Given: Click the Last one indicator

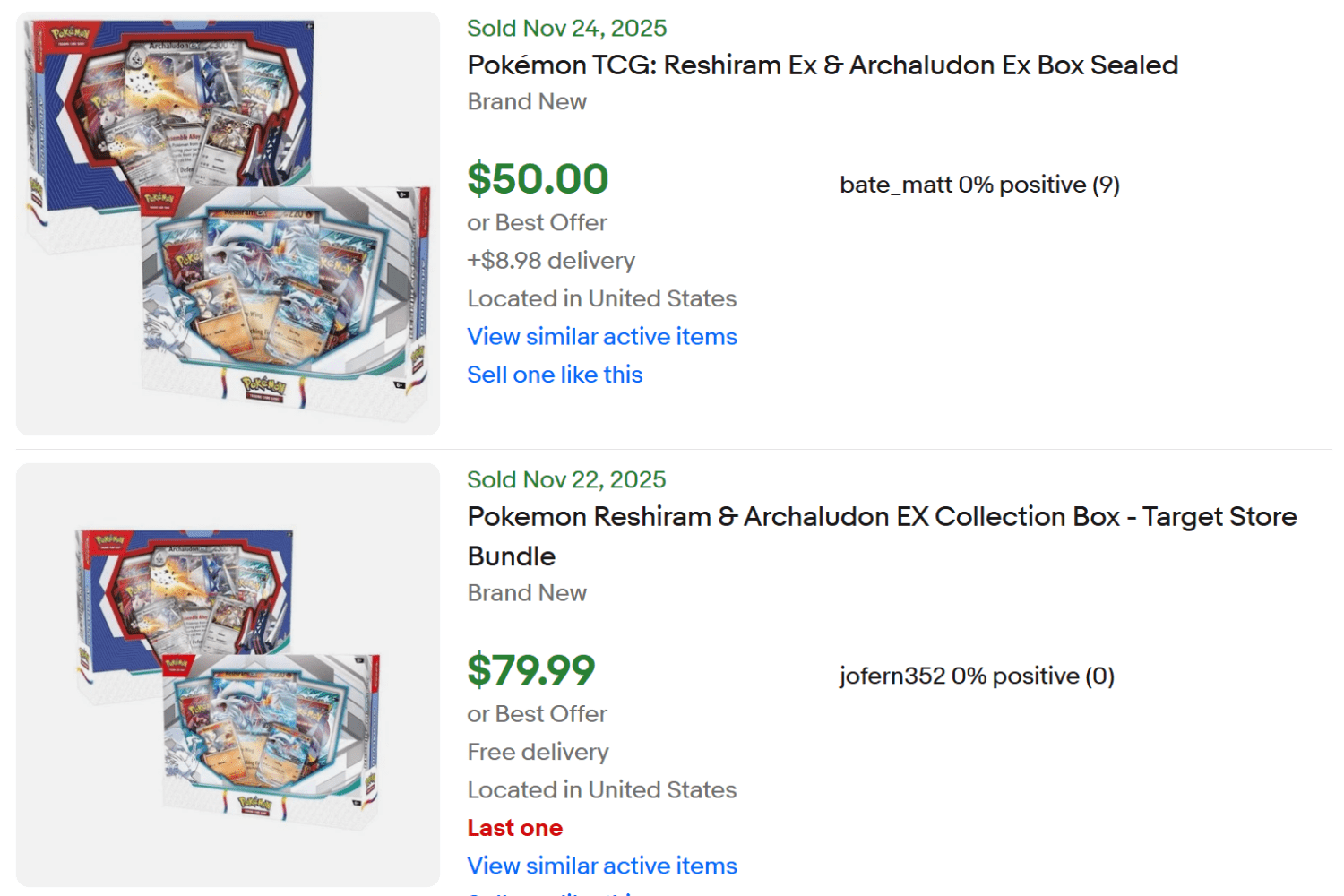Looking at the screenshot, I should tap(514, 827).
